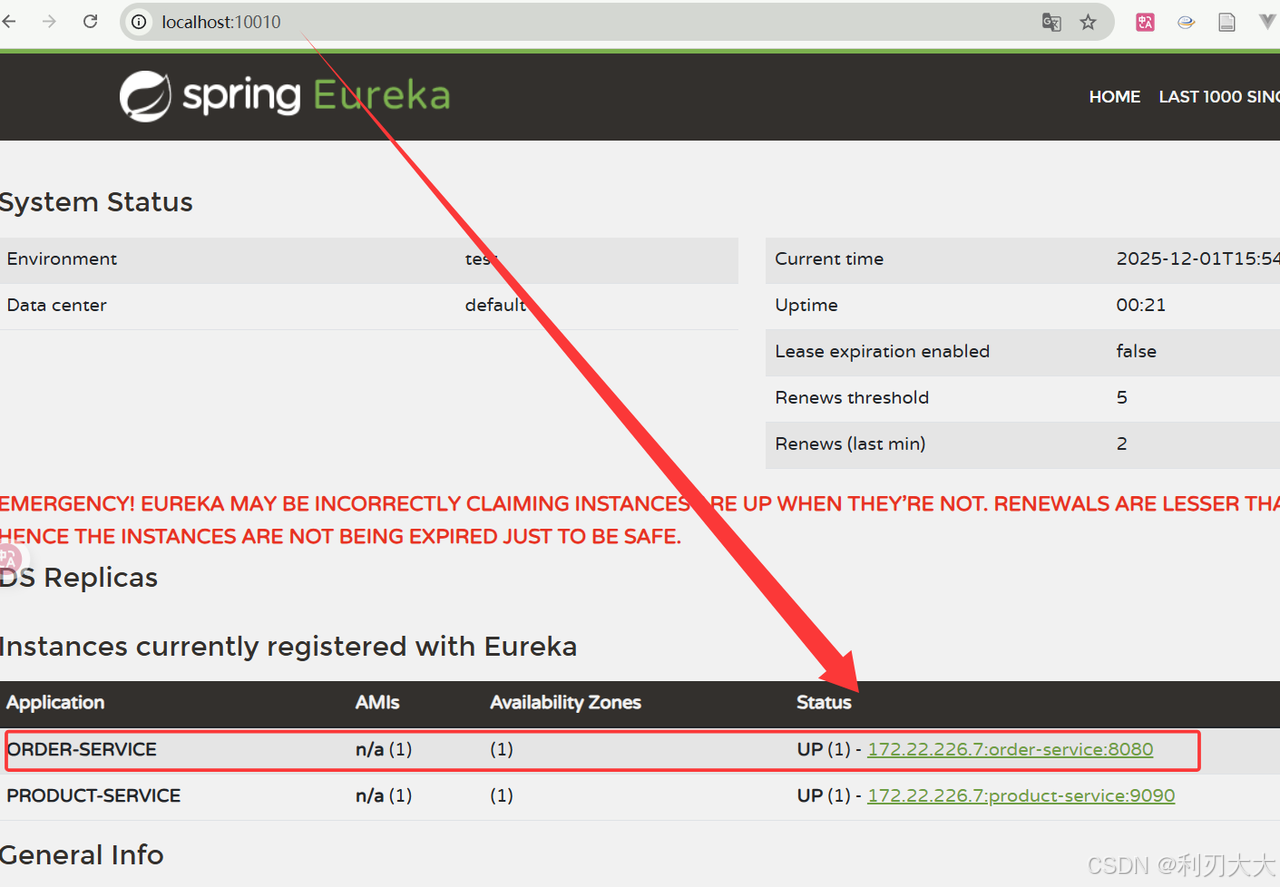Click the floating pink translate widget at left edge
The height and width of the screenshot is (887, 1280).
(8, 559)
